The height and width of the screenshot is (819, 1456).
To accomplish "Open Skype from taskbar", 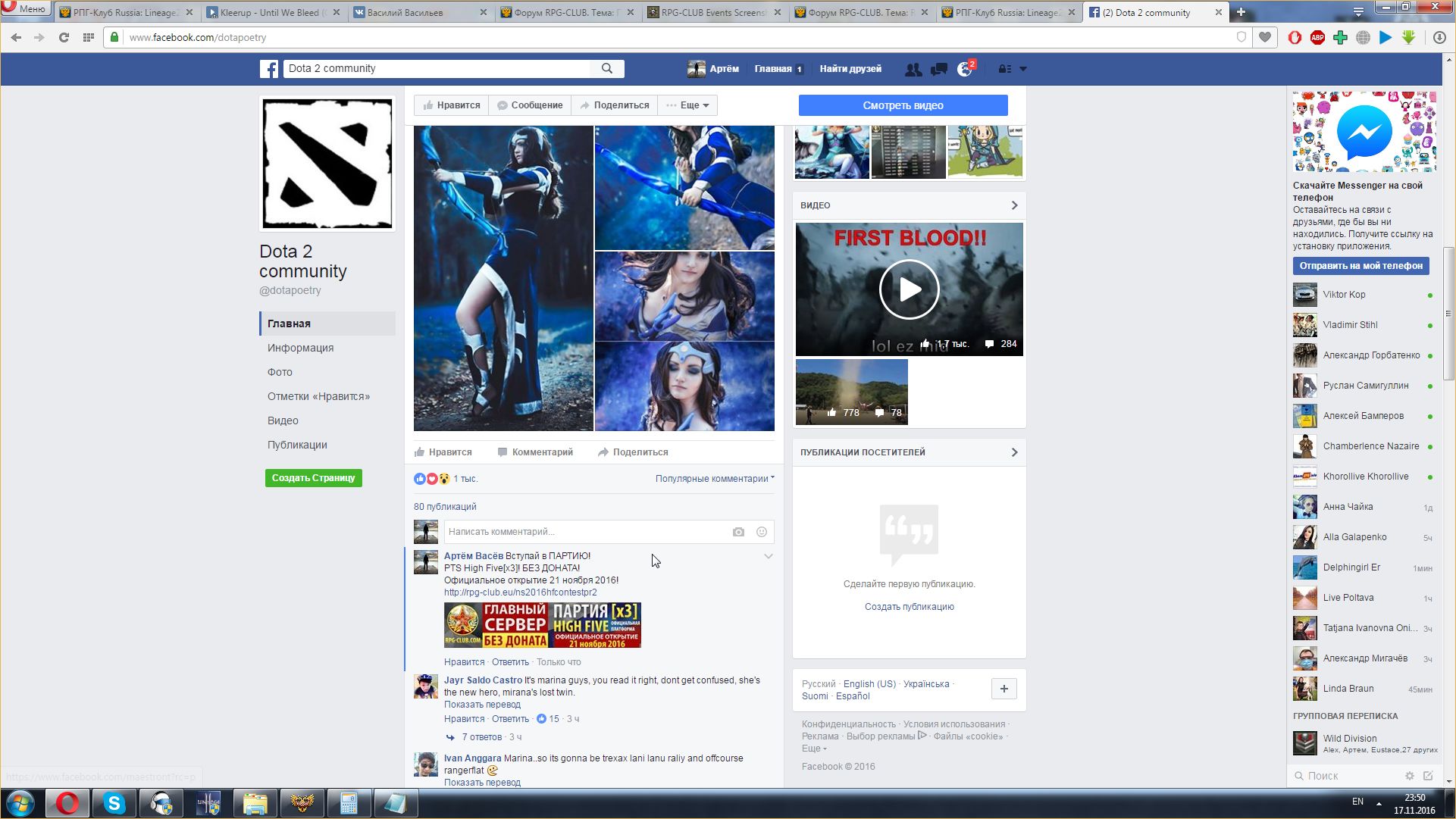I will tap(114, 803).
